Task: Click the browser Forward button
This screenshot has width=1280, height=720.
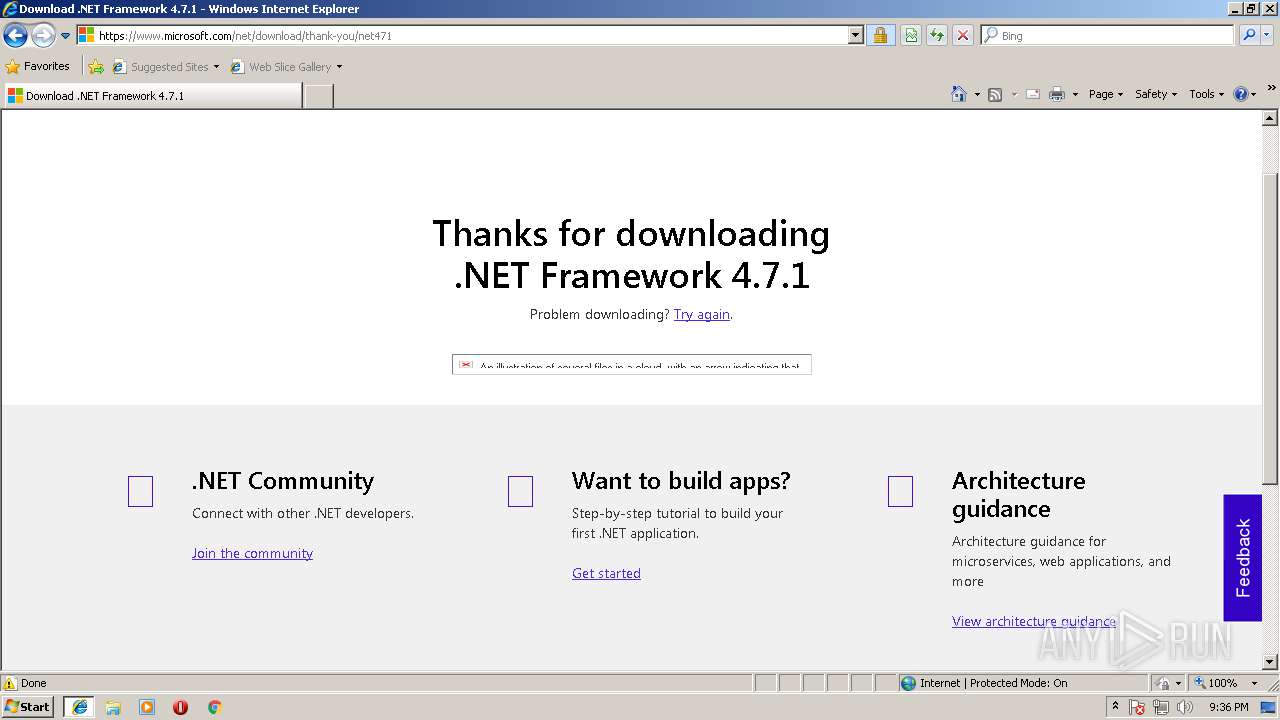Action: pos(43,36)
